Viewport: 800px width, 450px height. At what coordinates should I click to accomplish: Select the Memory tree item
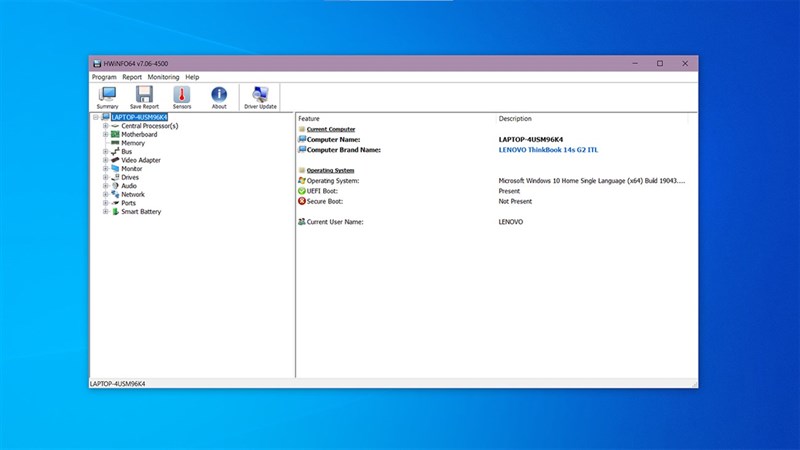133,143
